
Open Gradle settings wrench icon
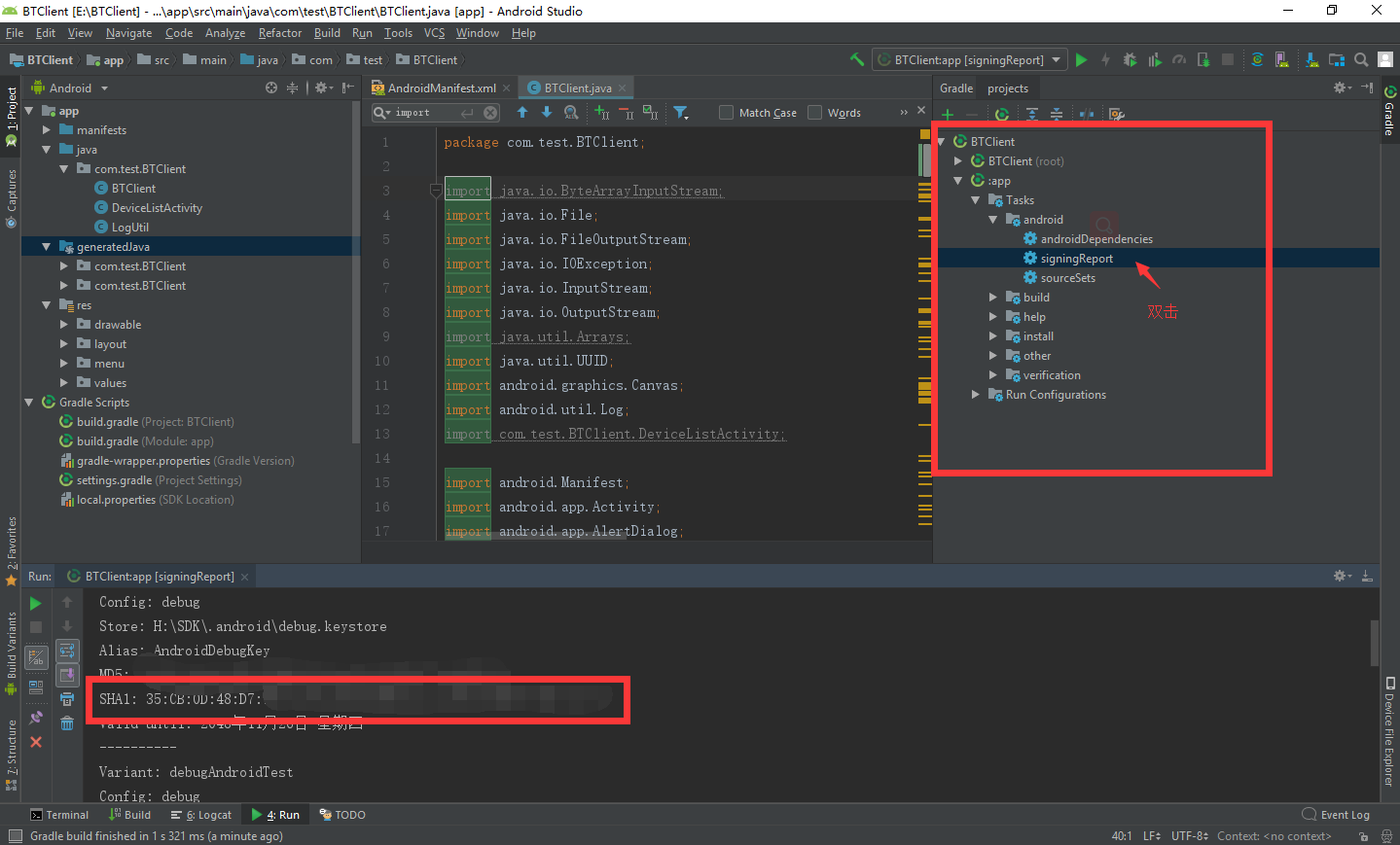click(1117, 114)
